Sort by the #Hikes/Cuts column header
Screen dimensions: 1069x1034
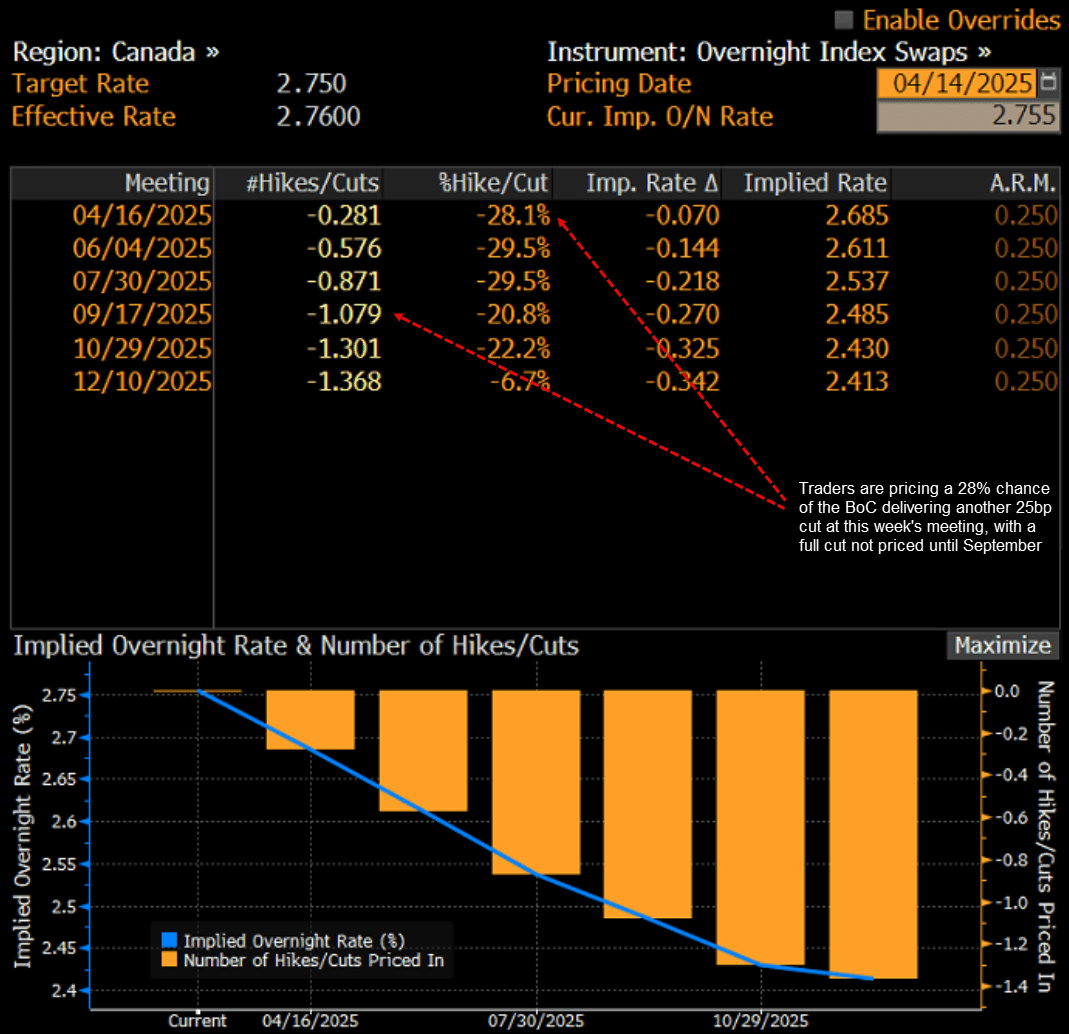tap(299, 183)
